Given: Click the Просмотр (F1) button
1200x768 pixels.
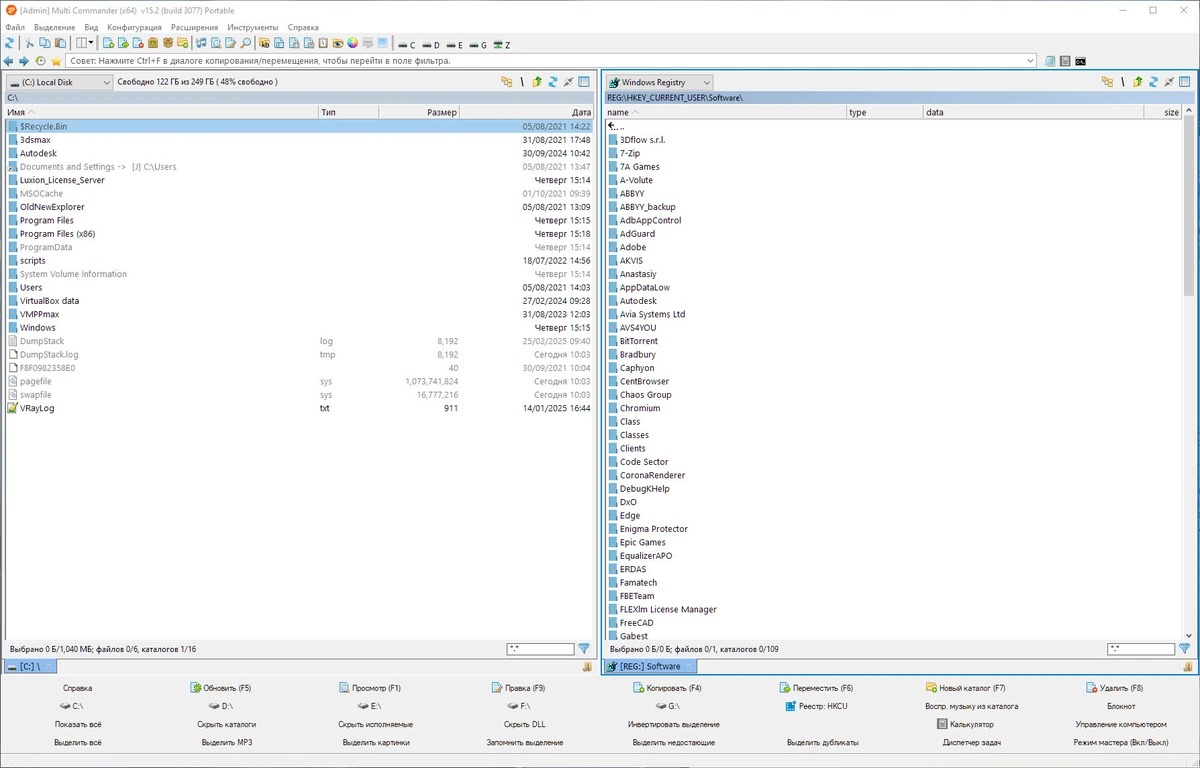Looking at the screenshot, I should click(x=370, y=688).
